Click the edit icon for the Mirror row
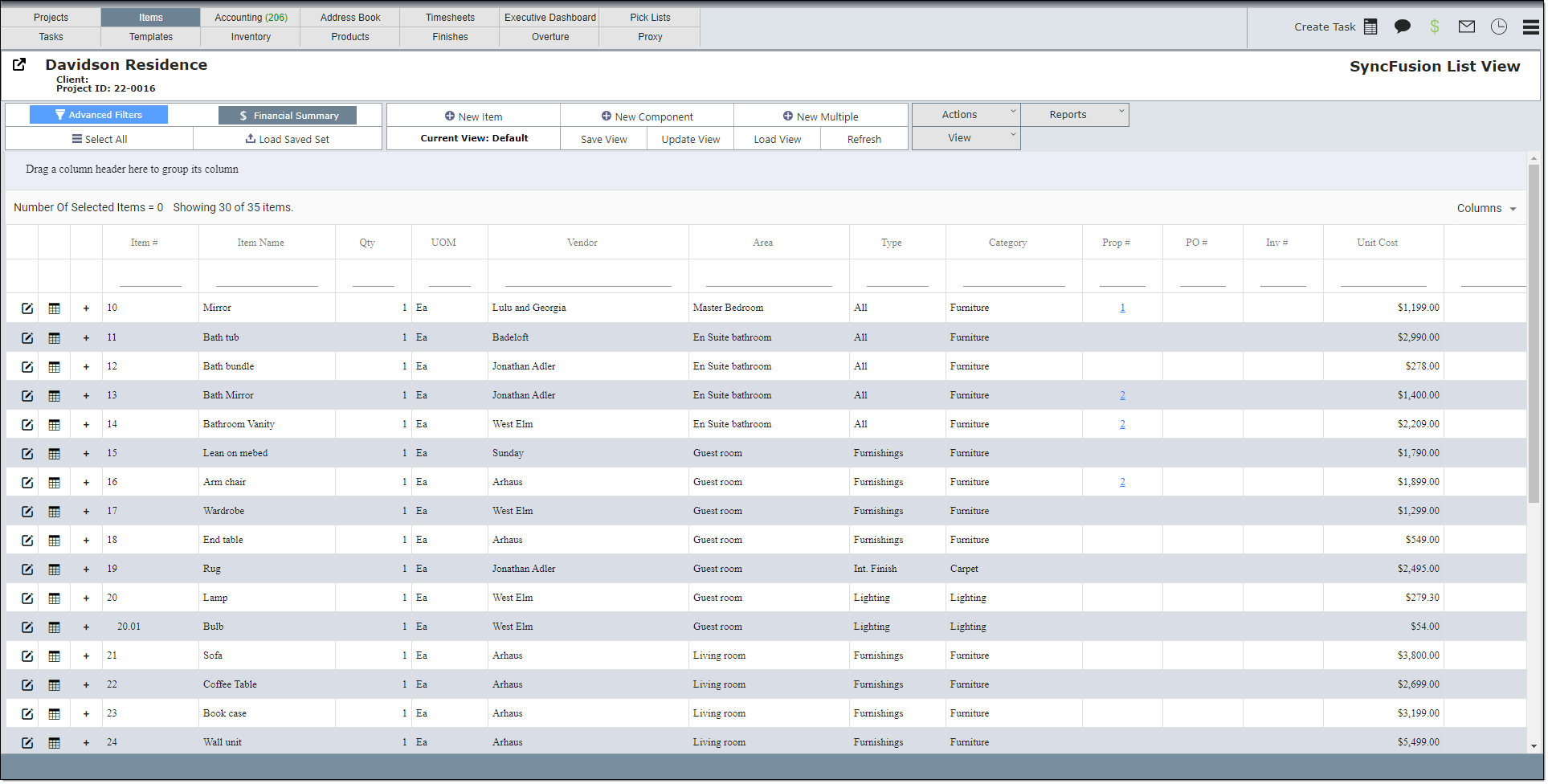This screenshot has height=784, width=1548. tap(27, 308)
